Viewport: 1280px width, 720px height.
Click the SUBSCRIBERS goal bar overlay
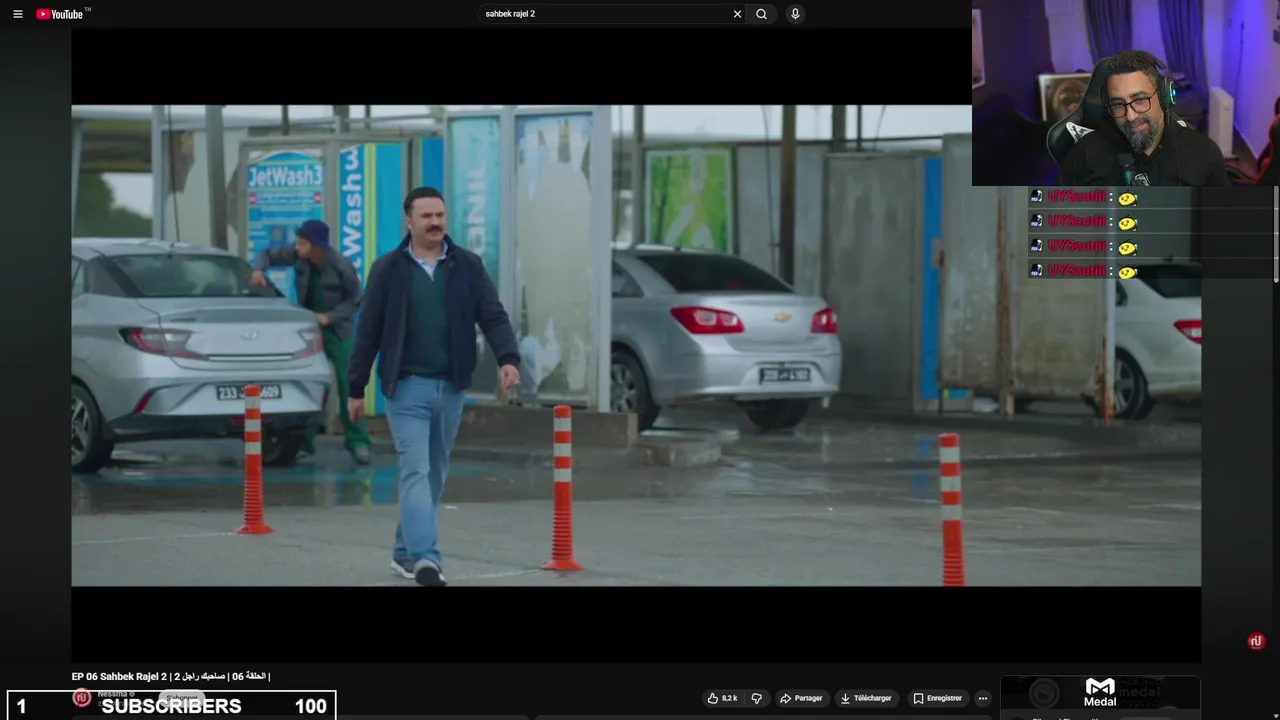171,705
